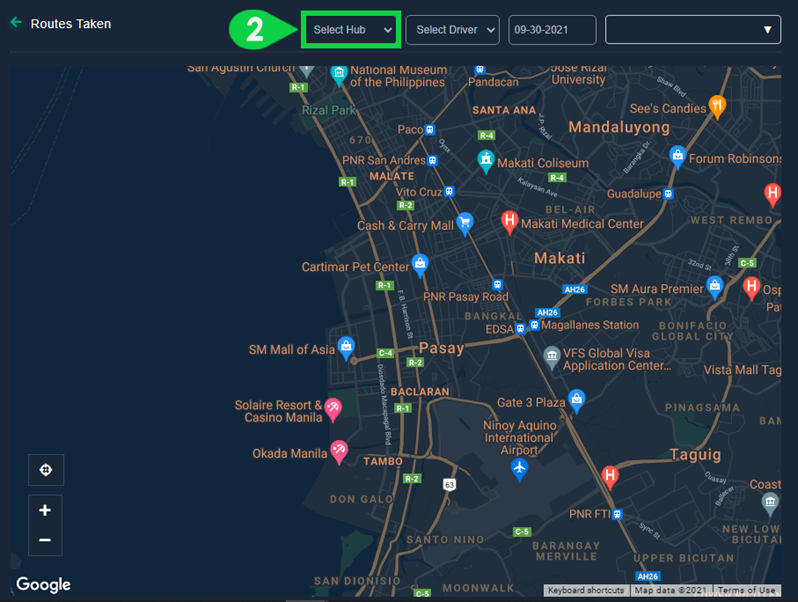Click the Paco station icon
The image size is (798, 602).
click(430, 129)
